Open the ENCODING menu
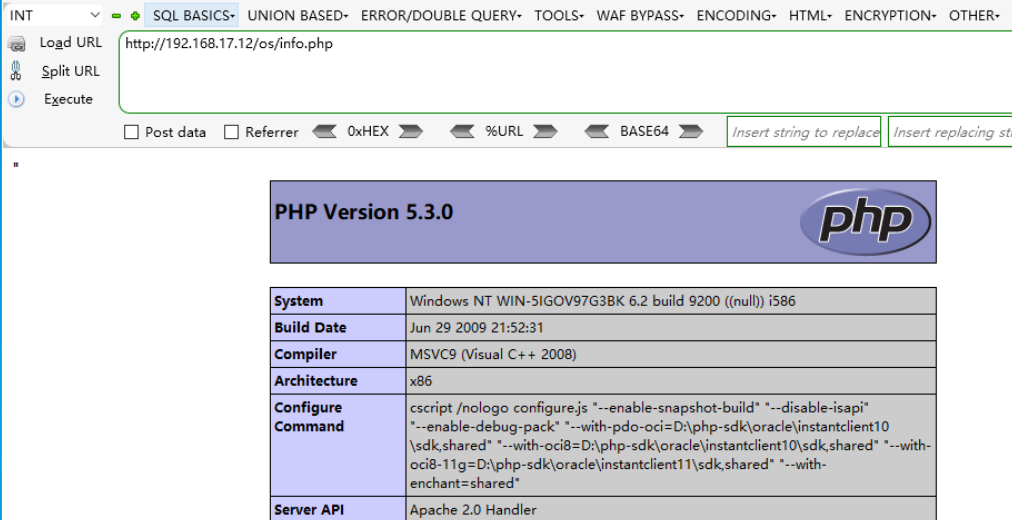Image resolution: width=1012 pixels, height=520 pixels. (x=736, y=15)
